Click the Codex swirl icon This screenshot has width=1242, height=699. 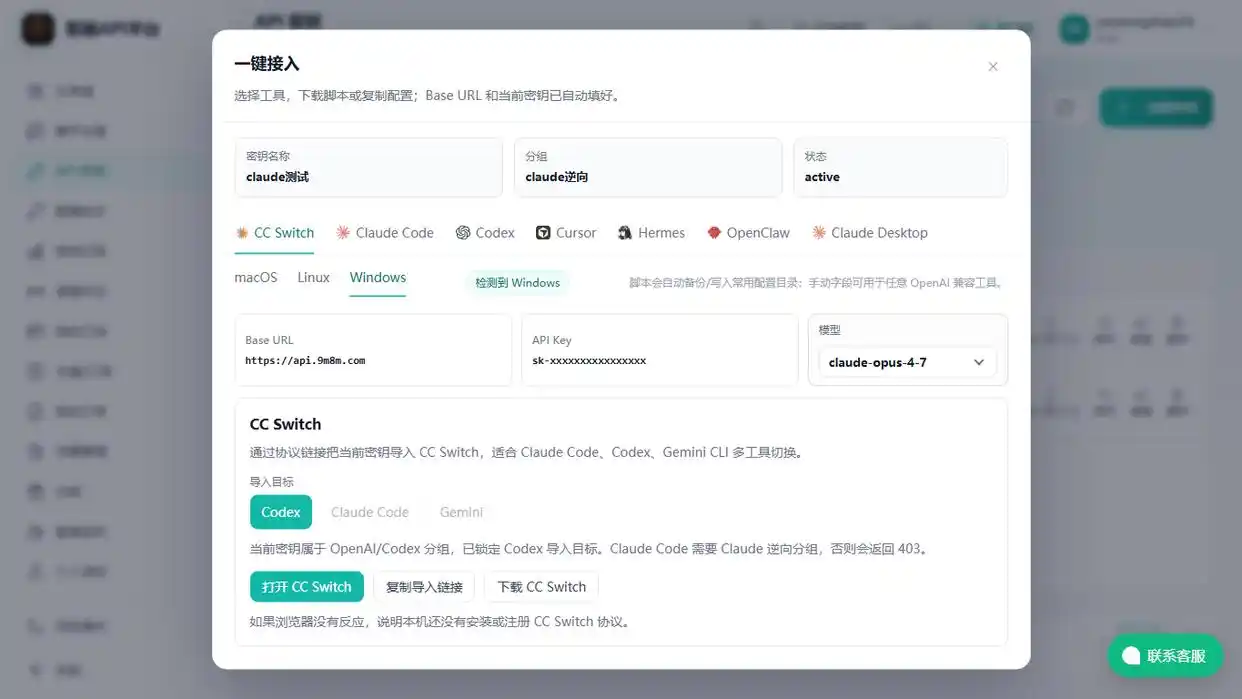(463, 233)
